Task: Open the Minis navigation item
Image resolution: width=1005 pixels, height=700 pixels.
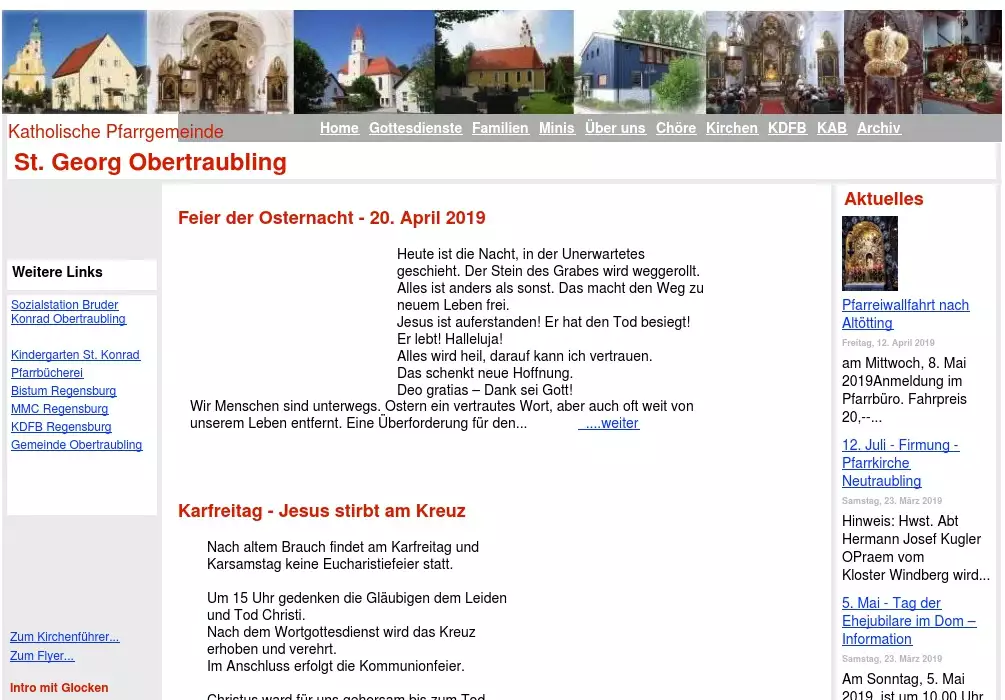Action: pos(556,128)
